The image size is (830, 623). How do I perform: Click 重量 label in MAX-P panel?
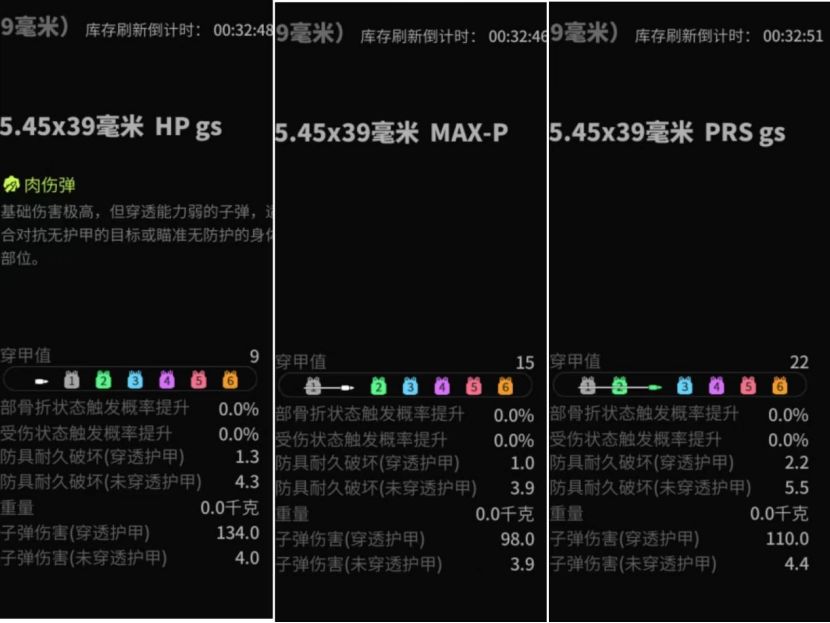(292, 514)
